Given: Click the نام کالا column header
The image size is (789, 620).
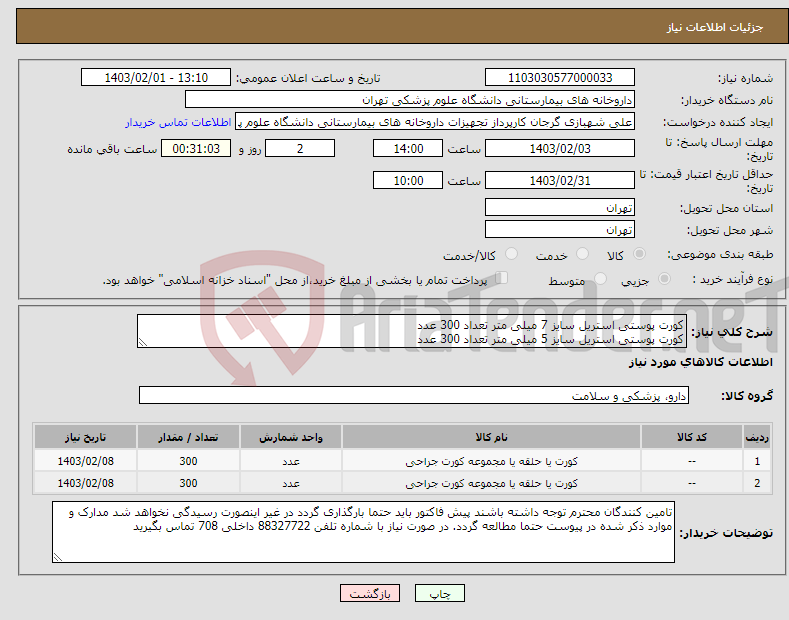Looking at the screenshot, I should coord(491,437).
